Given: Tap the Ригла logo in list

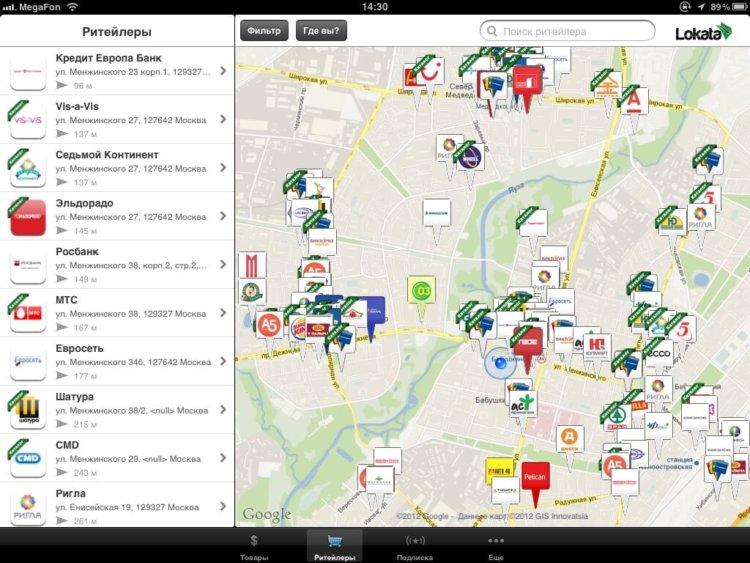Looking at the screenshot, I should pos(28,507).
